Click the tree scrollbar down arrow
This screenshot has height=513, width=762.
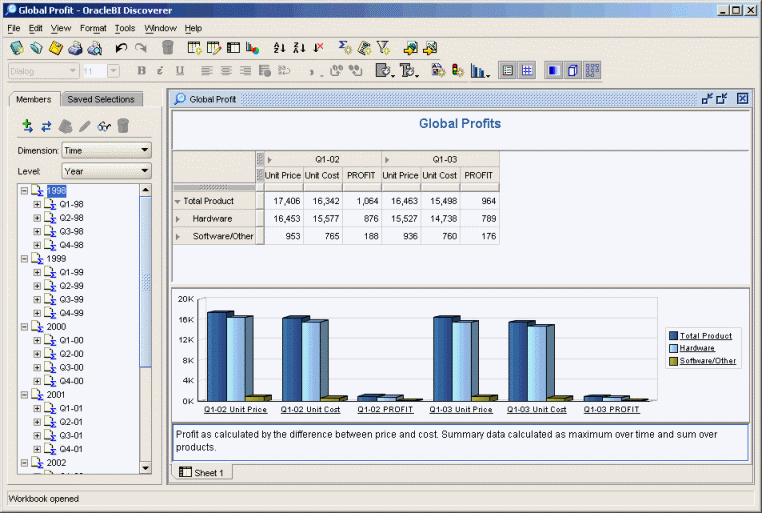[x=145, y=468]
